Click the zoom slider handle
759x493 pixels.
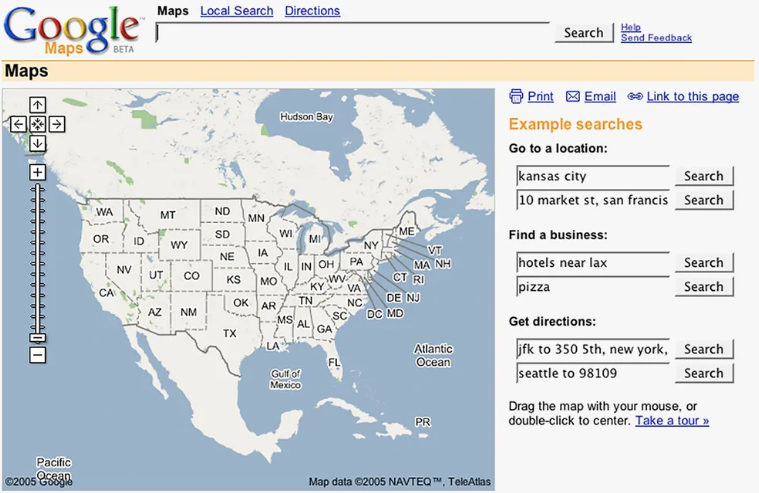(x=38, y=338)
